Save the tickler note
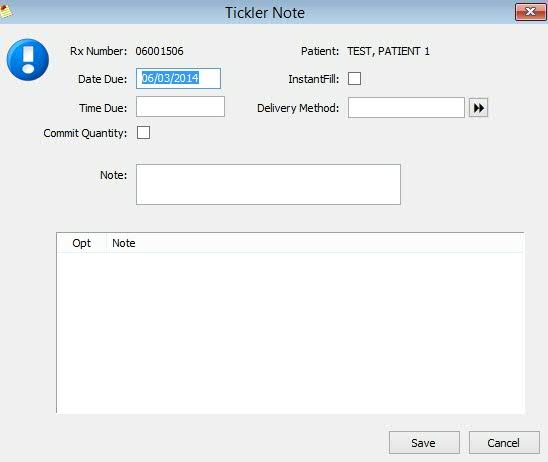 coord(424,443)
